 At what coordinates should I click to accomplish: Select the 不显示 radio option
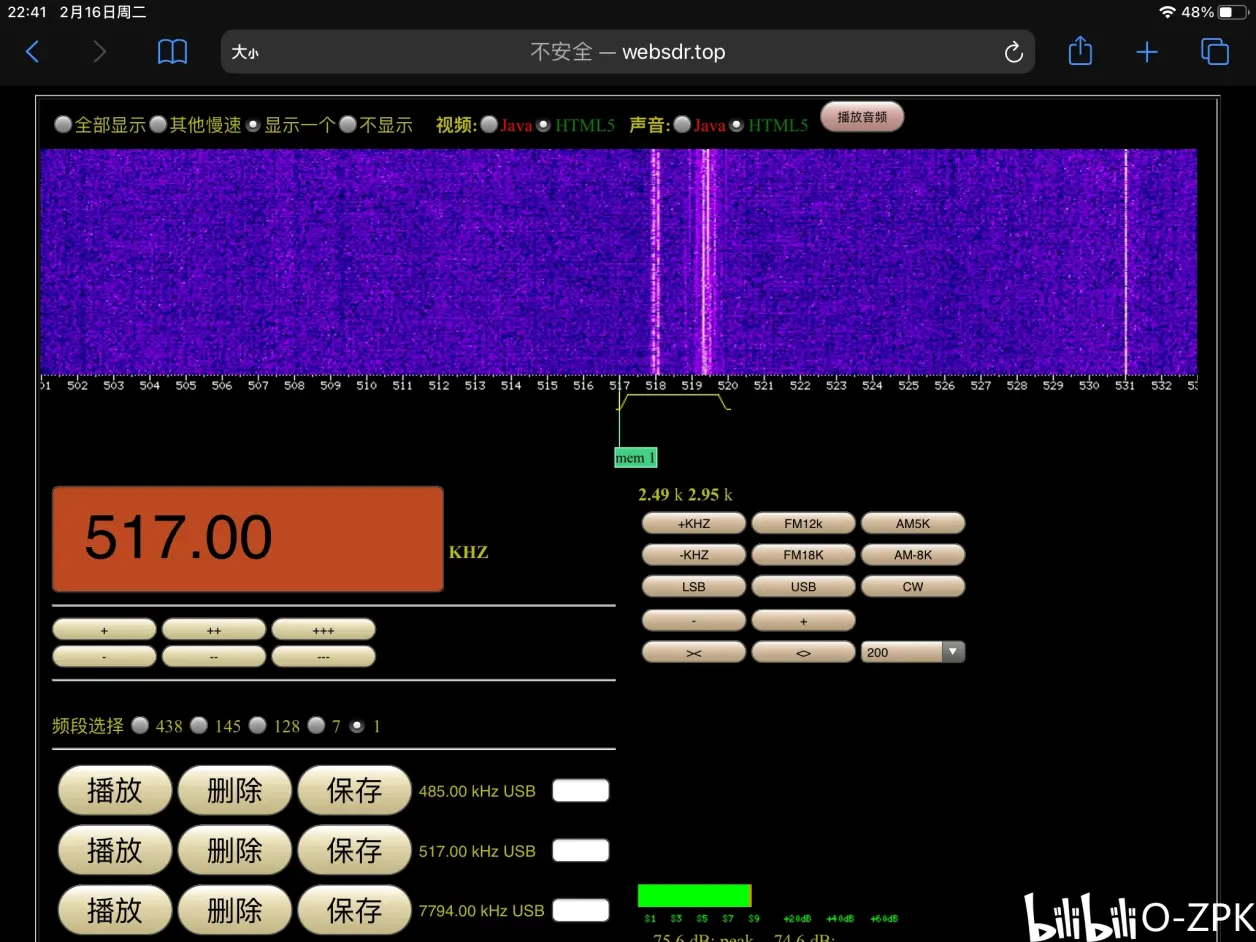click(x=348, y=125)
